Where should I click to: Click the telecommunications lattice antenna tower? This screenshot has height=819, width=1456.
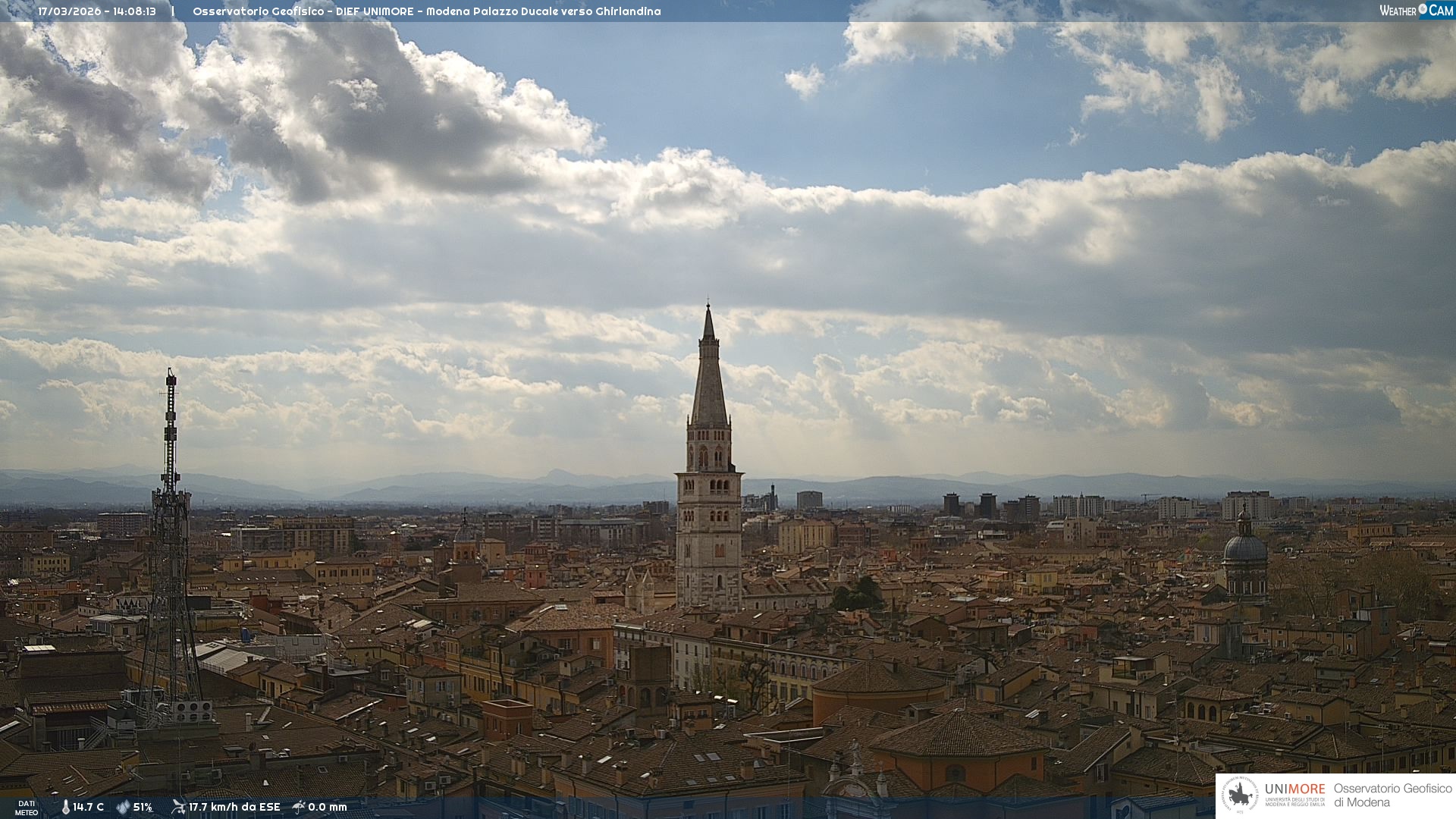coord(170,531)
